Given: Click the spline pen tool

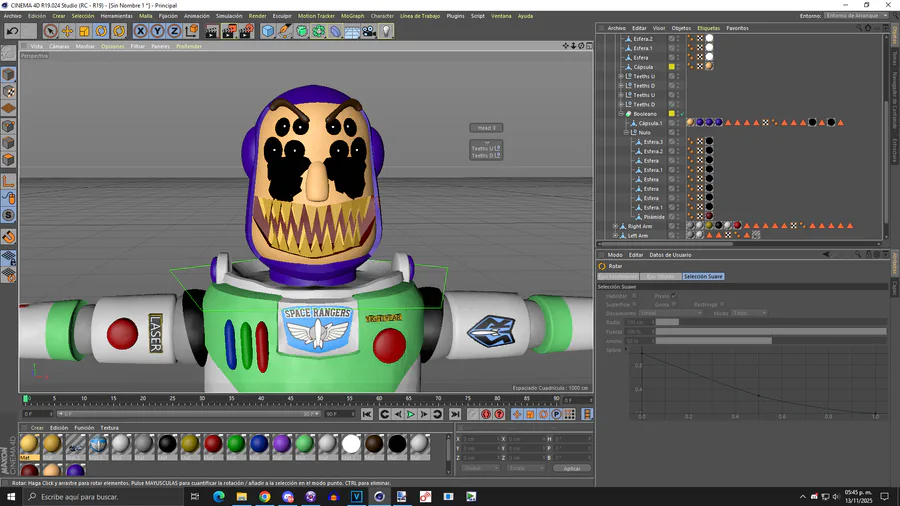Looking at the screenshot, I should pos(285,31).
